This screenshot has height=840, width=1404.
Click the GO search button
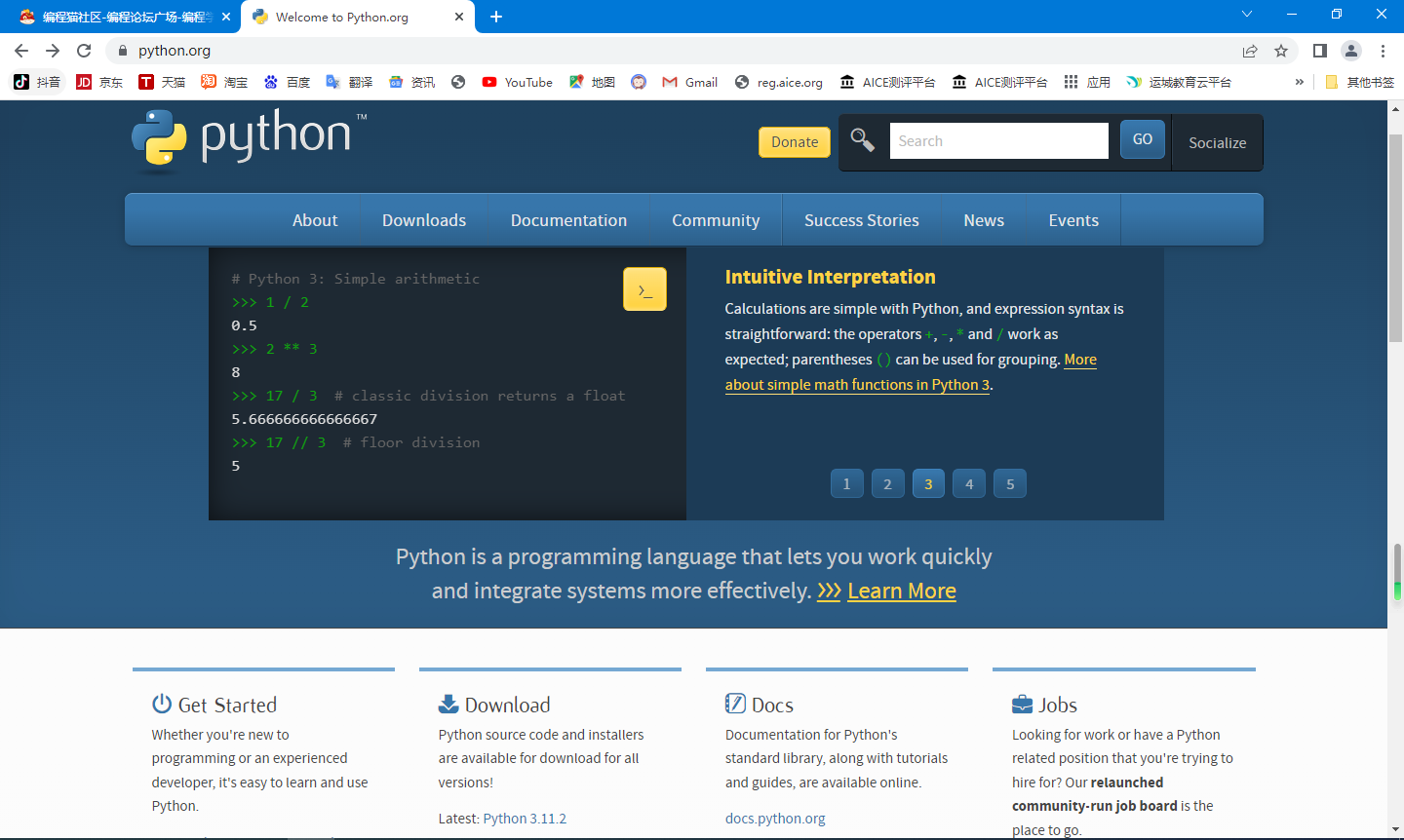[x=1143, y=139]
